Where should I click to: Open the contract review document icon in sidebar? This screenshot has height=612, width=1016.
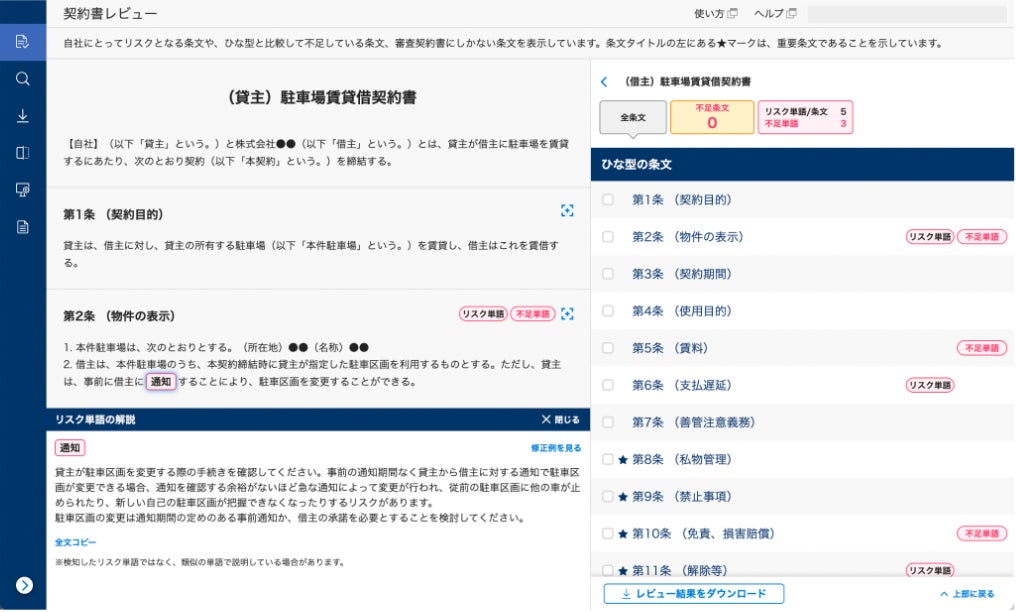pyautogui.click(x=23, y=42)
